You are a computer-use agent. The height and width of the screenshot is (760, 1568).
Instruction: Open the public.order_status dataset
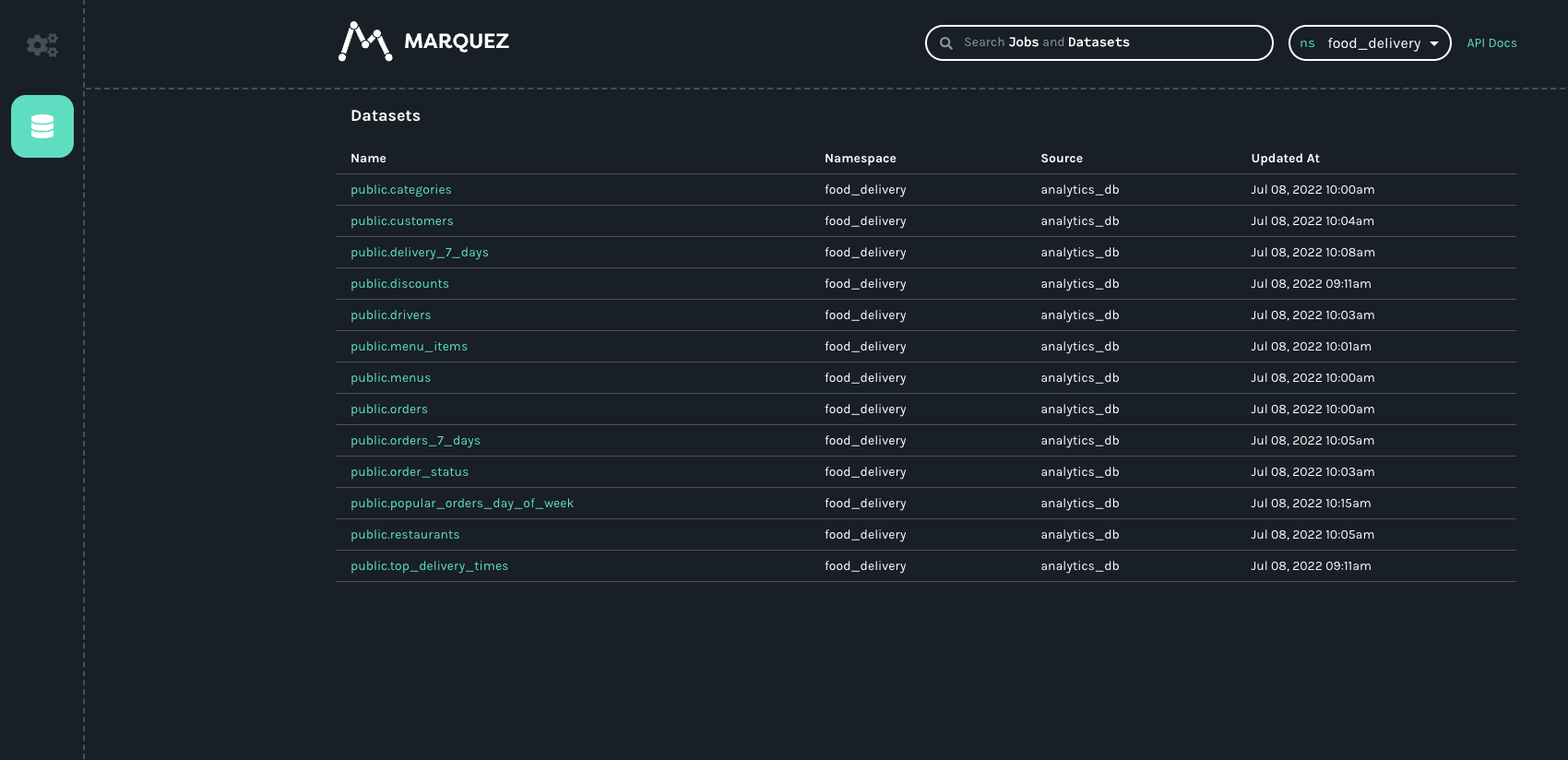pos(410,472)
